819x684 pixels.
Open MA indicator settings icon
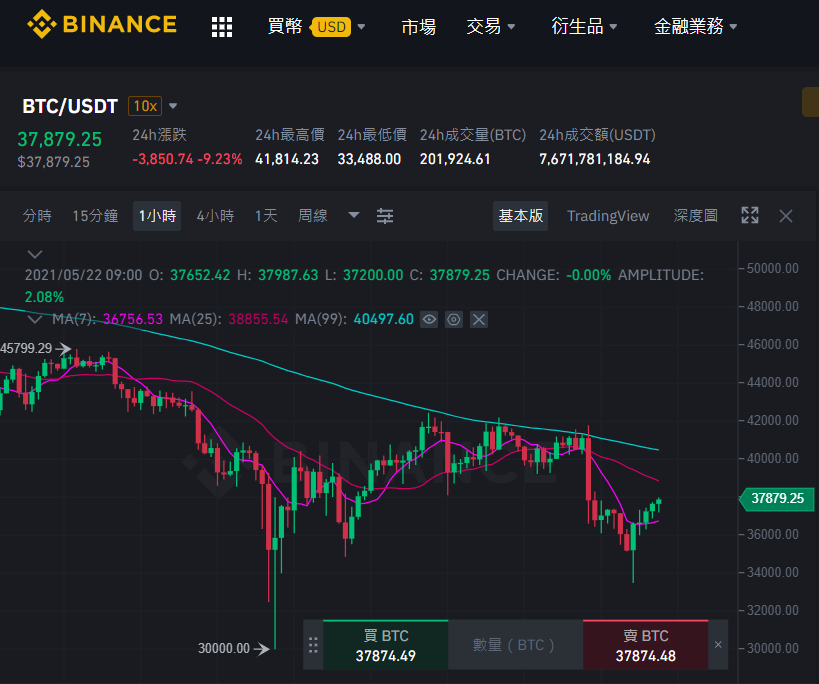point(454,319)
